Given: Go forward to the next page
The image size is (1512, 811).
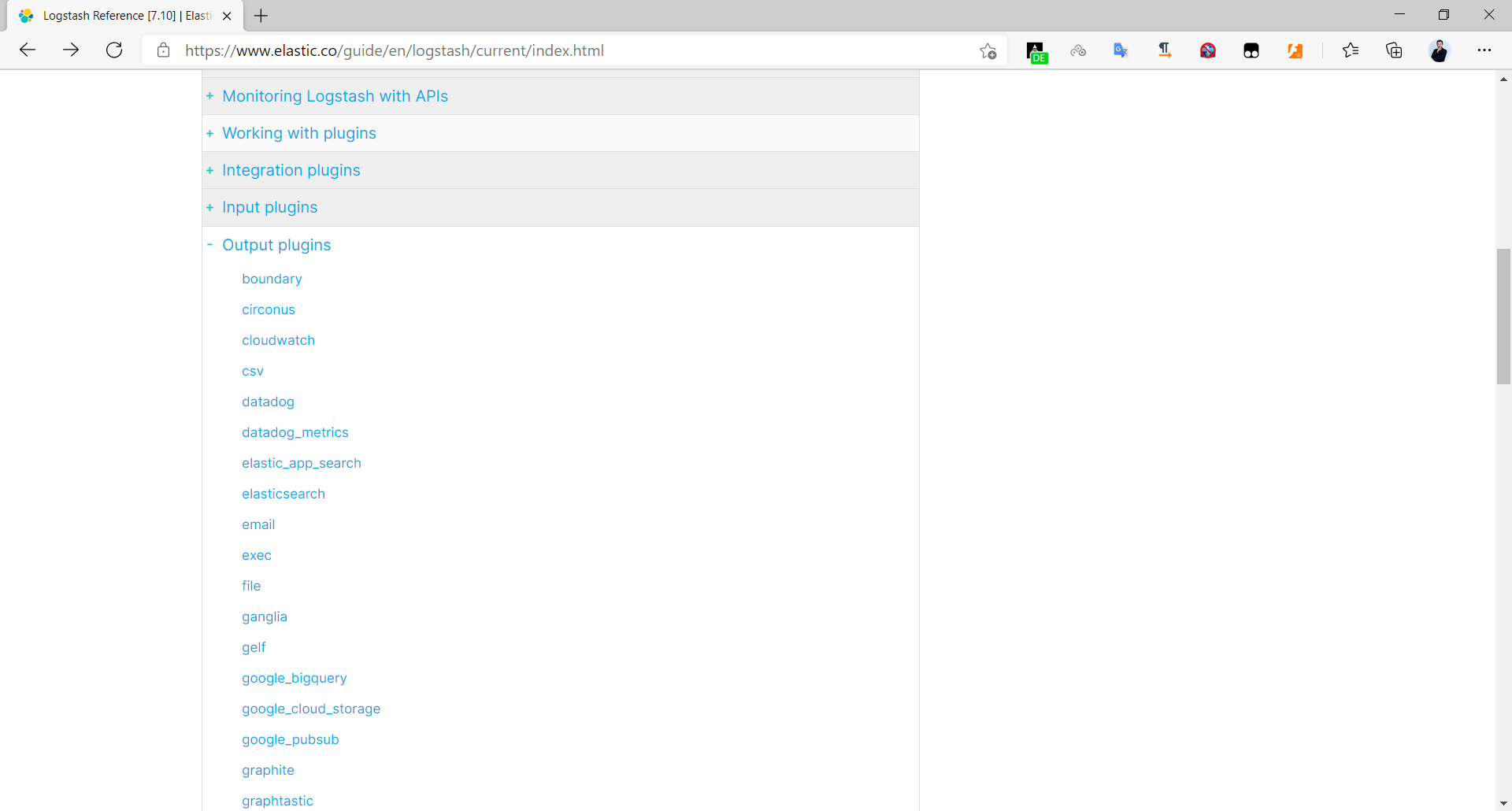Looking at the screenshot, I should [x=71, y=50].
